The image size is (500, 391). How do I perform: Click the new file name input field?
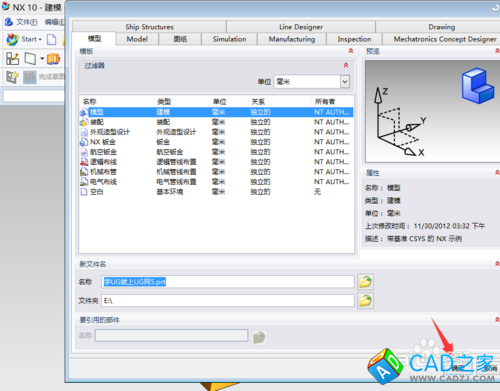coord(228,282)
